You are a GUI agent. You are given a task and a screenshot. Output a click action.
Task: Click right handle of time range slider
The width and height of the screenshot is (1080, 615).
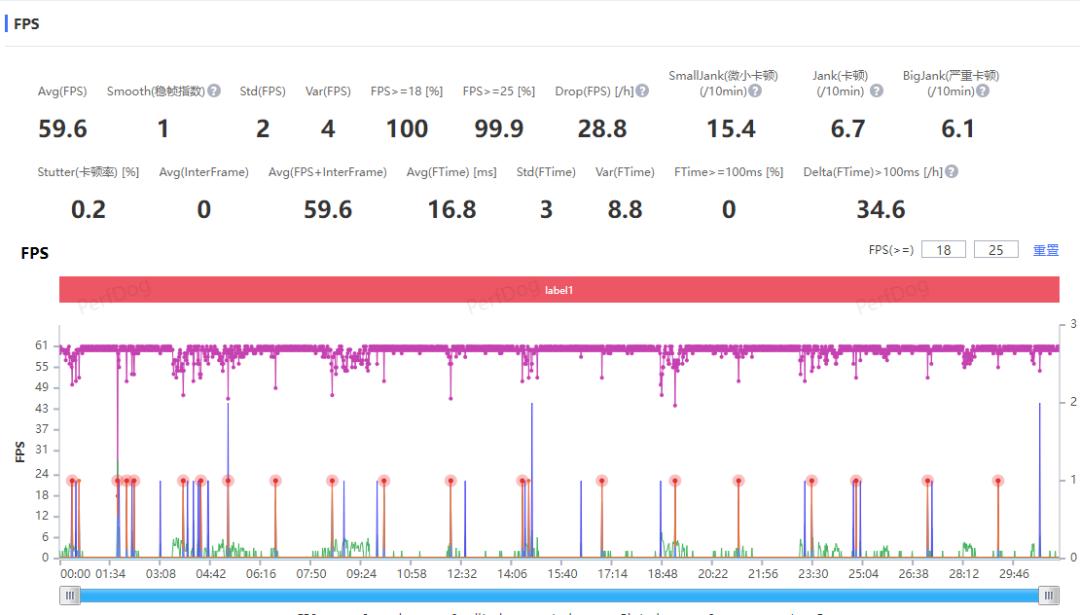1048,595
